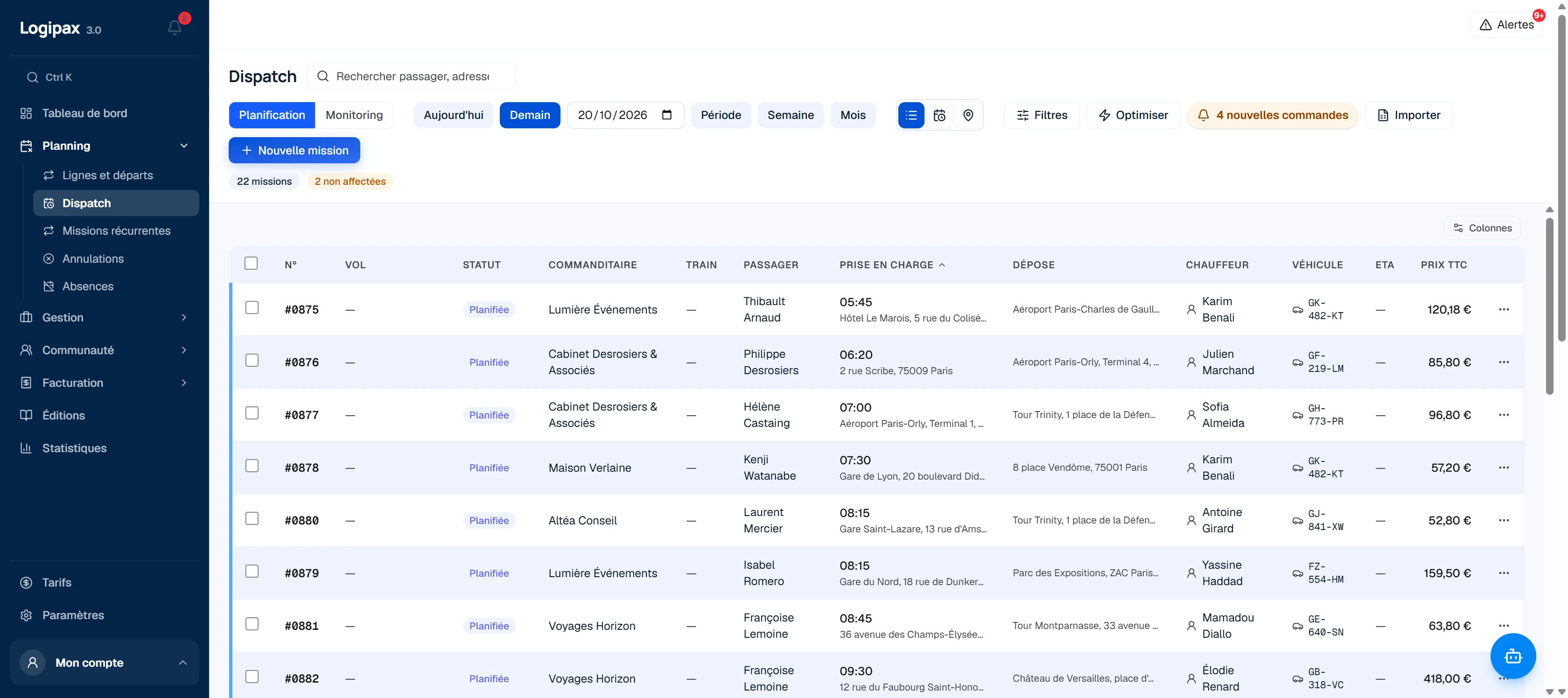Viewport: 1568px width, 698px height.
Task: Open Missions récurrentes submenu item
Action: point(116,231)
